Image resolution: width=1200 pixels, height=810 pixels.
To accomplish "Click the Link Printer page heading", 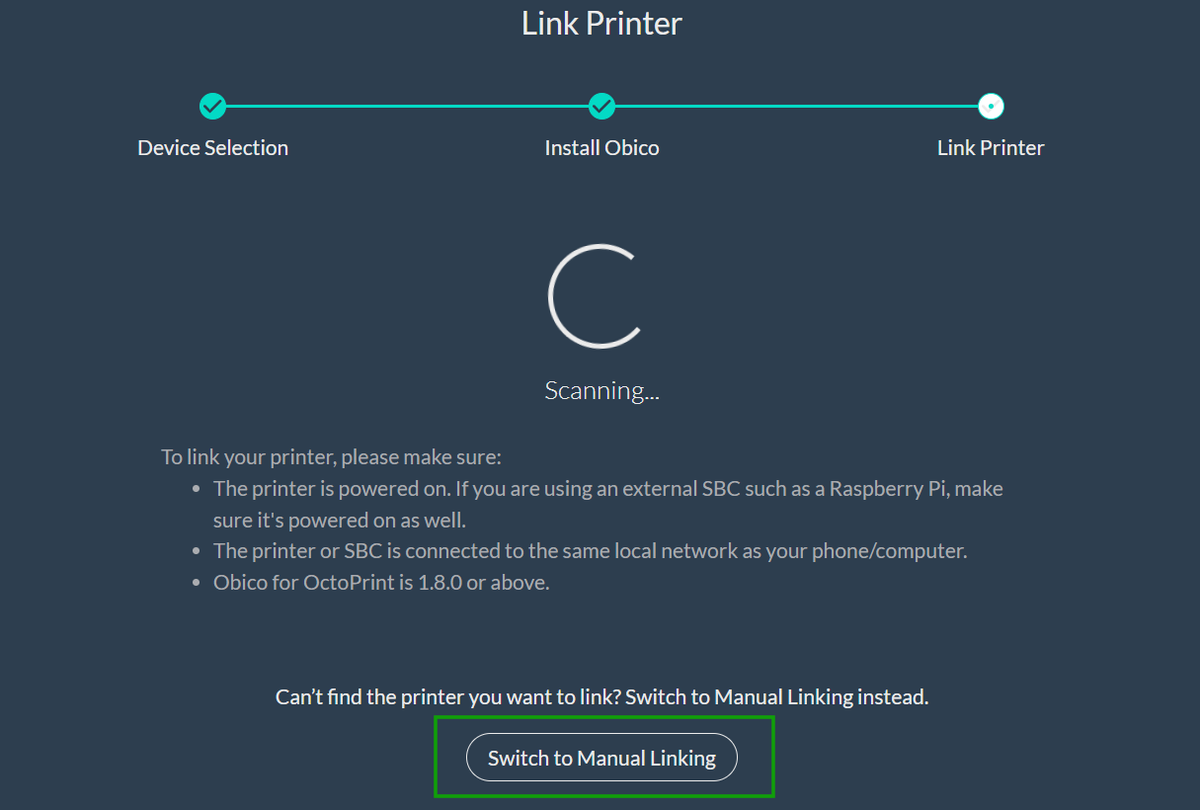I will pyautogui.click(x=602, y=23).
